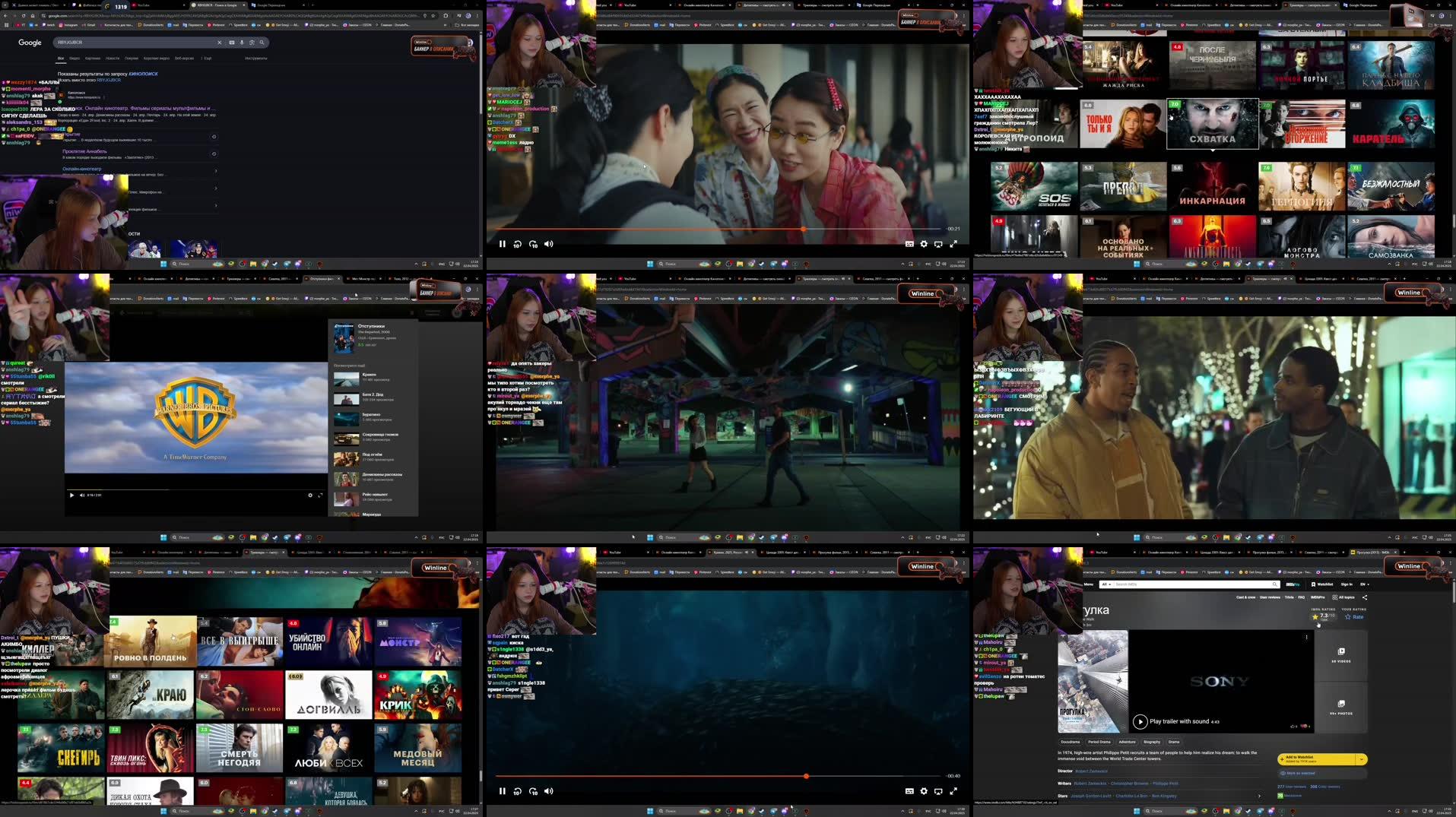Enter fullscreen in the top-center video player
The height and width of the screenshot is (817, 1456).
click(x=953, y=244)
